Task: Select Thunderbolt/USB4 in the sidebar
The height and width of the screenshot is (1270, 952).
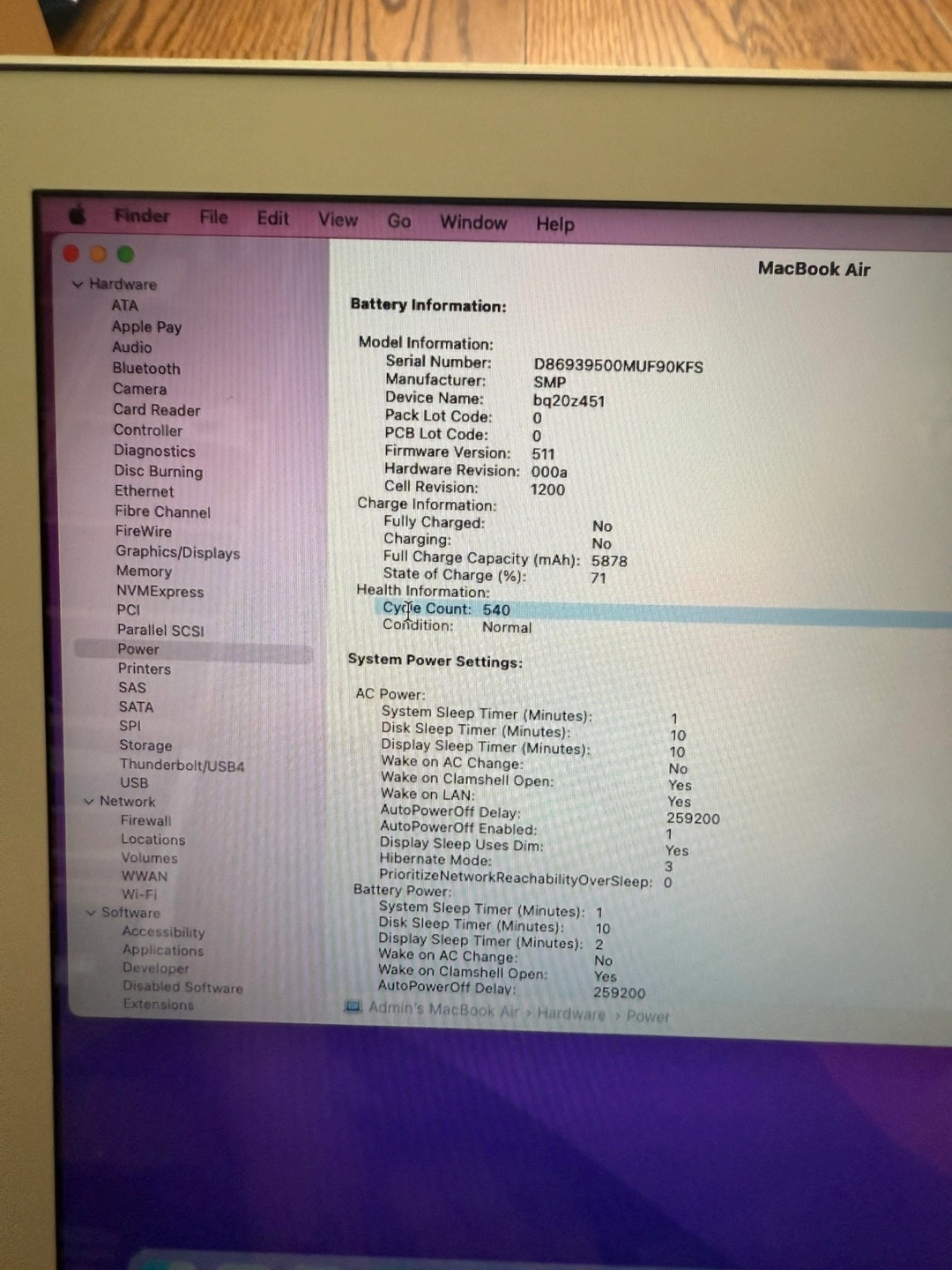Action: (x=182, y=765)
